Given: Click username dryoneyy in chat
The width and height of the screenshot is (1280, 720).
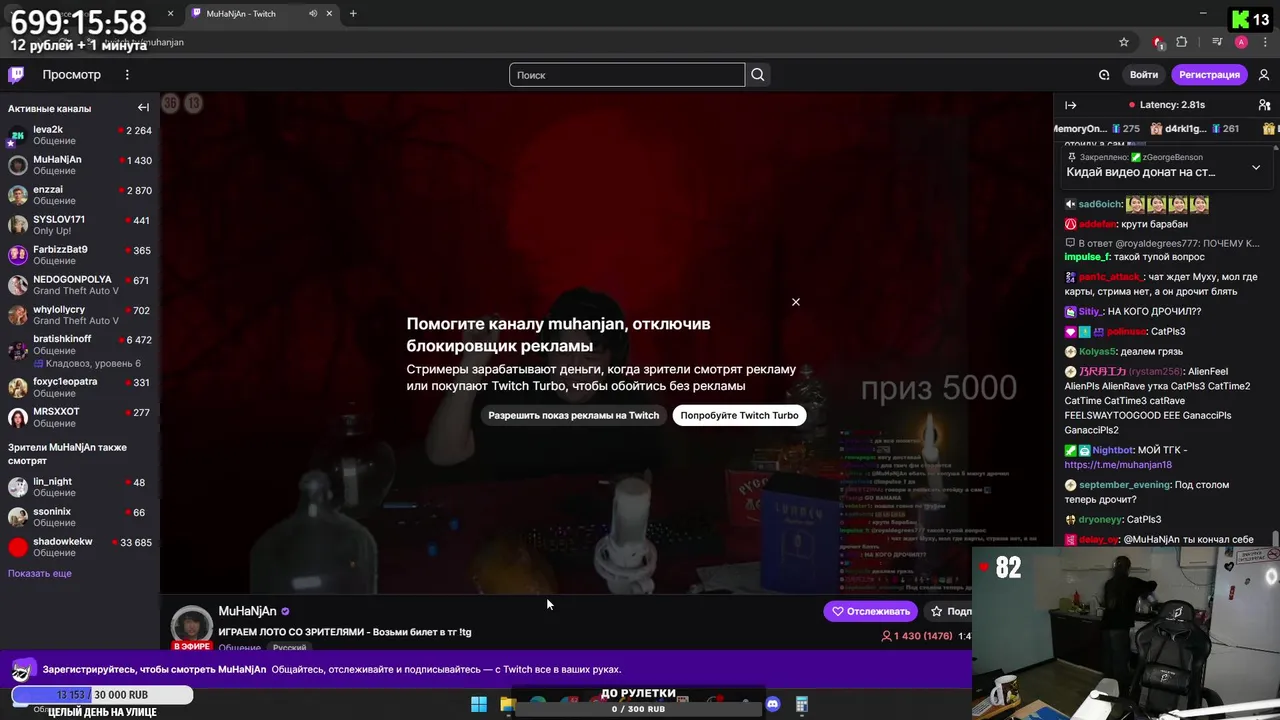Looking at the screenshot, I should click(1100, 520).
